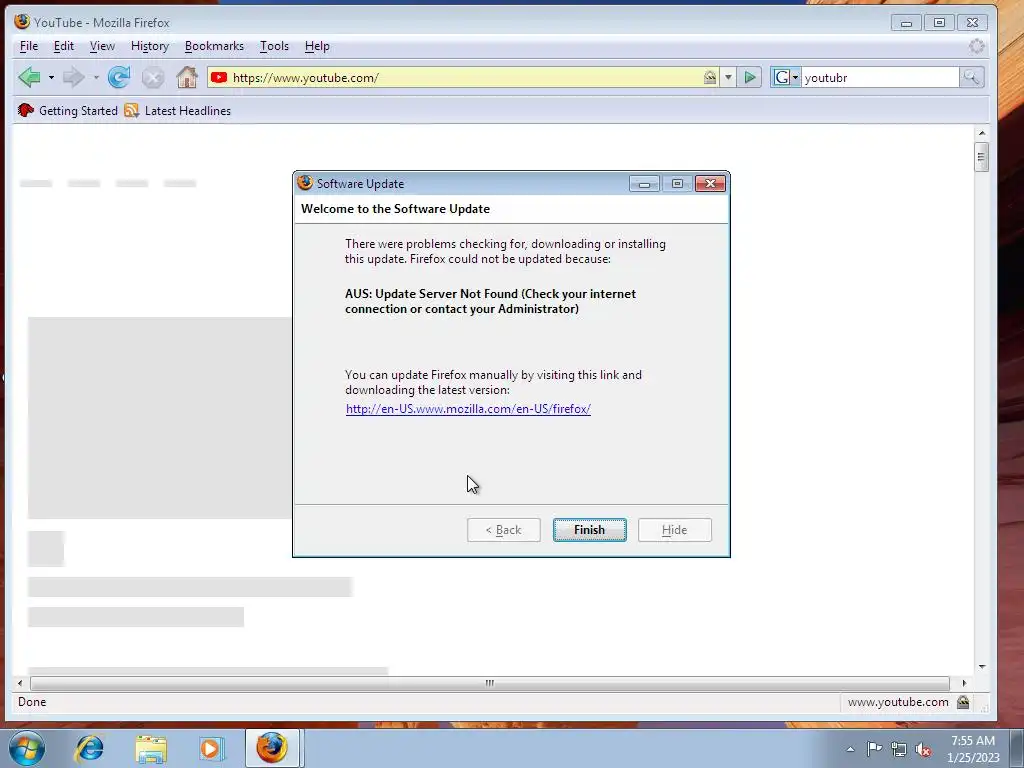Screen dimensions: 1024x768
Task: Click the muted volume tray icon
Action: 923,749
